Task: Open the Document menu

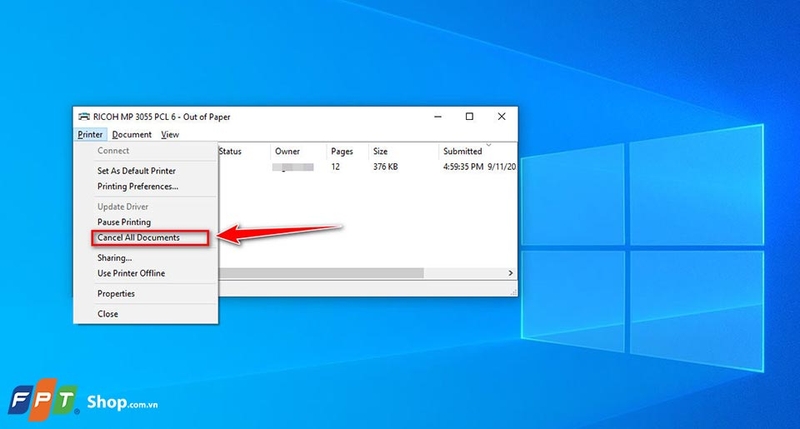Action: pyautogui.click(x=132, y=135)
